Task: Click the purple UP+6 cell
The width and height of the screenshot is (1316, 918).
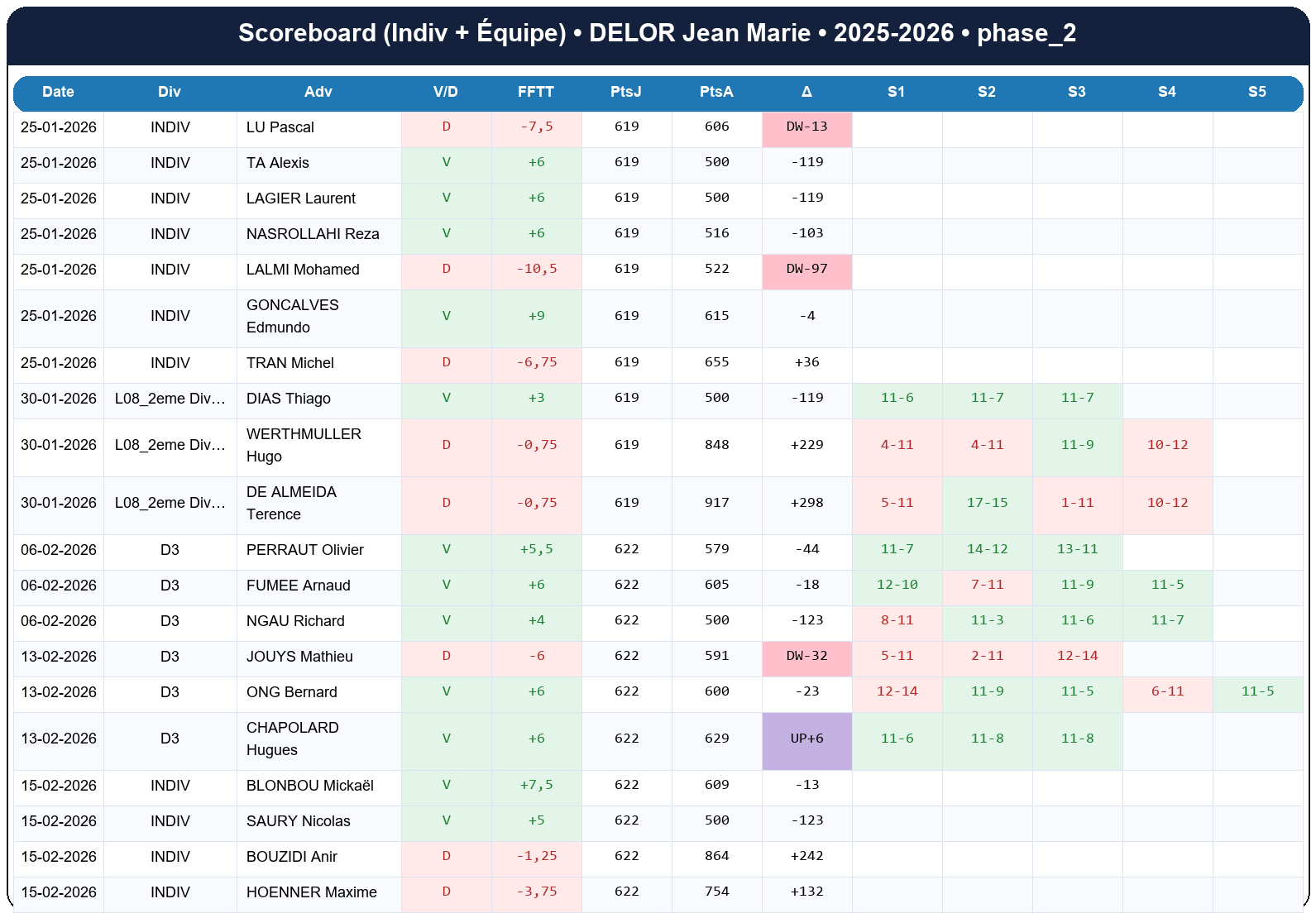Action: point(806,739)
